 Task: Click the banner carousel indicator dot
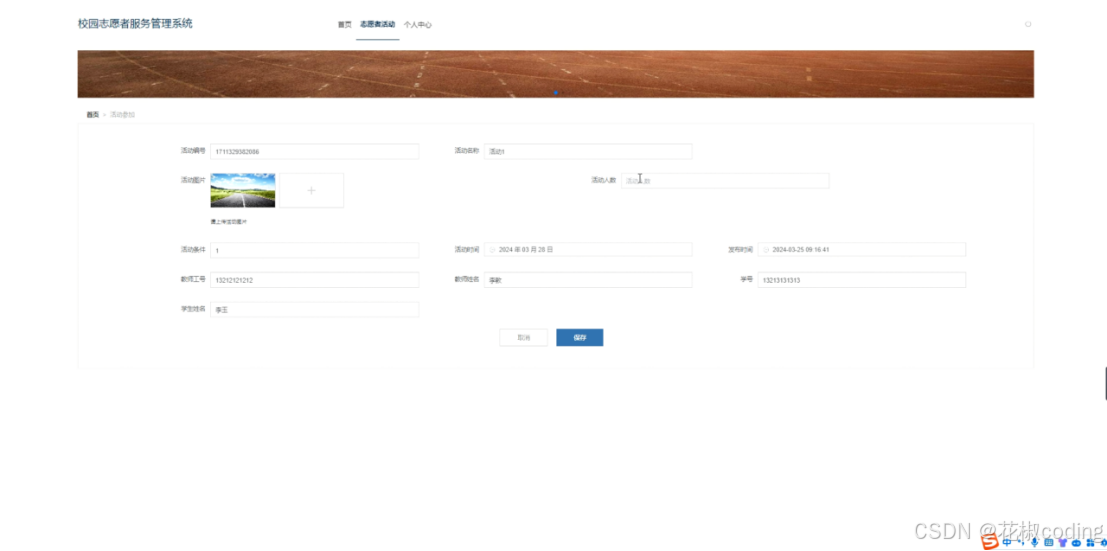point(556,93)
